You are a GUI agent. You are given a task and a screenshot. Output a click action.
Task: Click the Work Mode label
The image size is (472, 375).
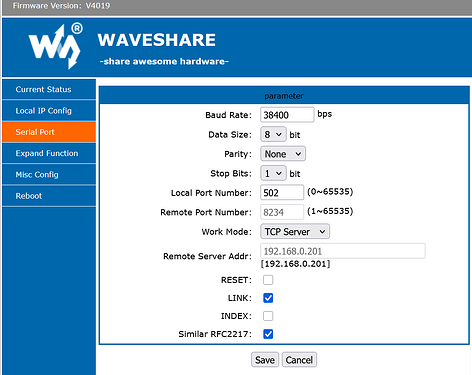click(x=226, y=232)
